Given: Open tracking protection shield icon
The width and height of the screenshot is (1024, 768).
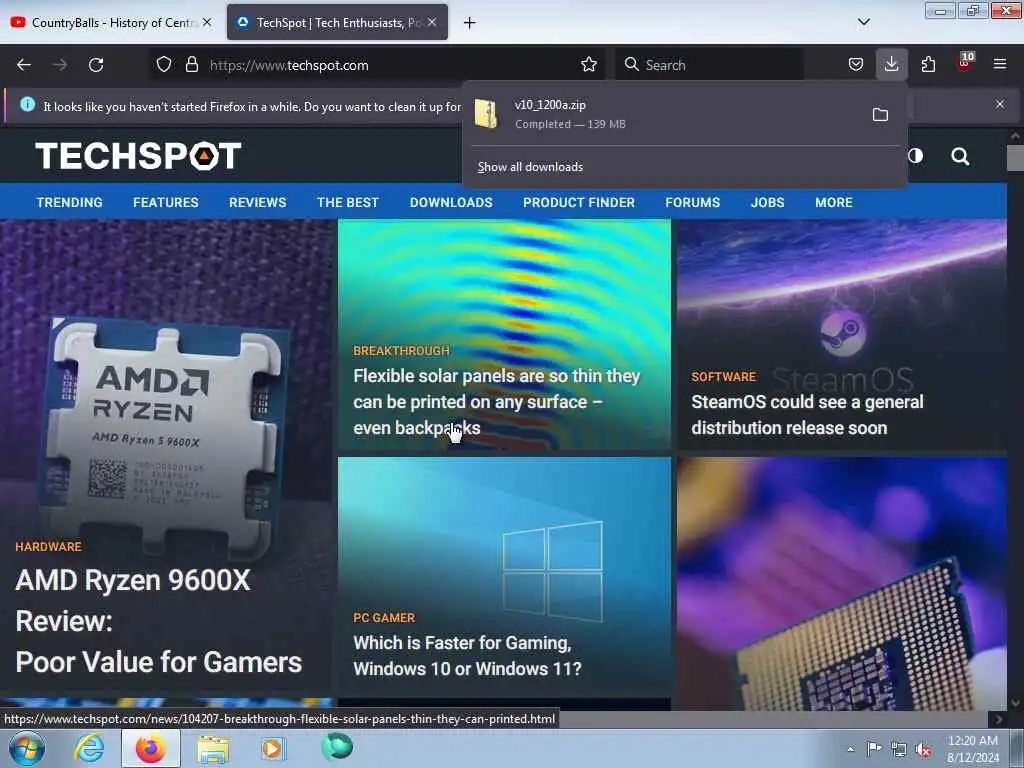Looking at the screenshot, I should pyautogui.click(x=164, y=65).
